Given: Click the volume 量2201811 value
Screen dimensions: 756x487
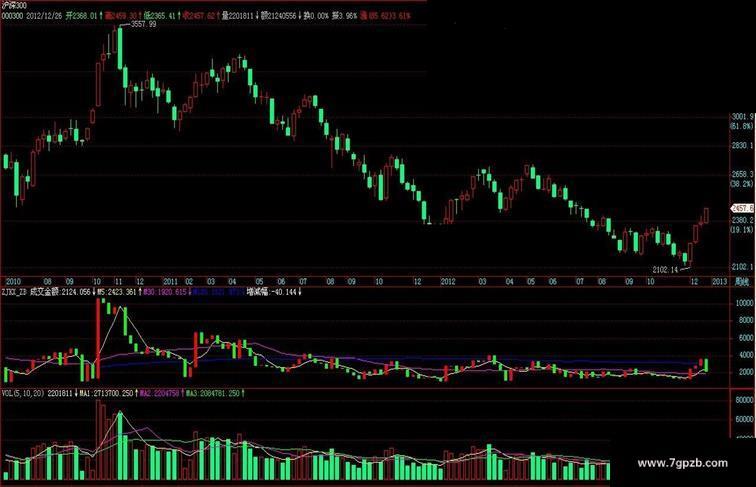Looking at the screenshot, I should coord(237,16).
